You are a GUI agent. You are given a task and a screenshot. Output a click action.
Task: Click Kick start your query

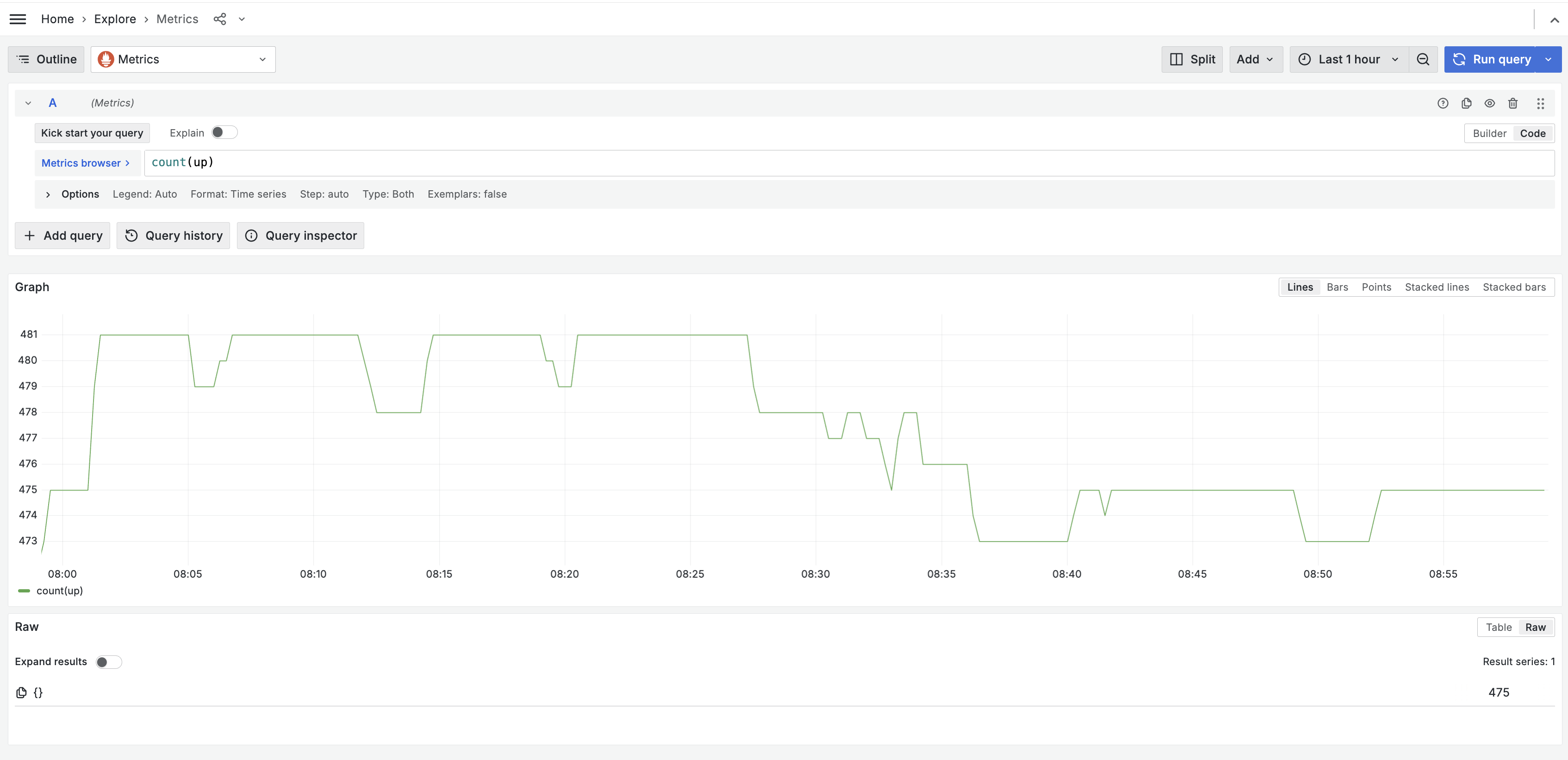point(92,133)
